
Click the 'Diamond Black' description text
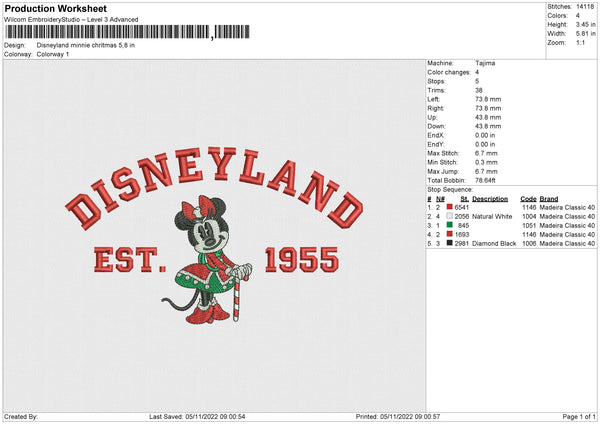point(494,243)
